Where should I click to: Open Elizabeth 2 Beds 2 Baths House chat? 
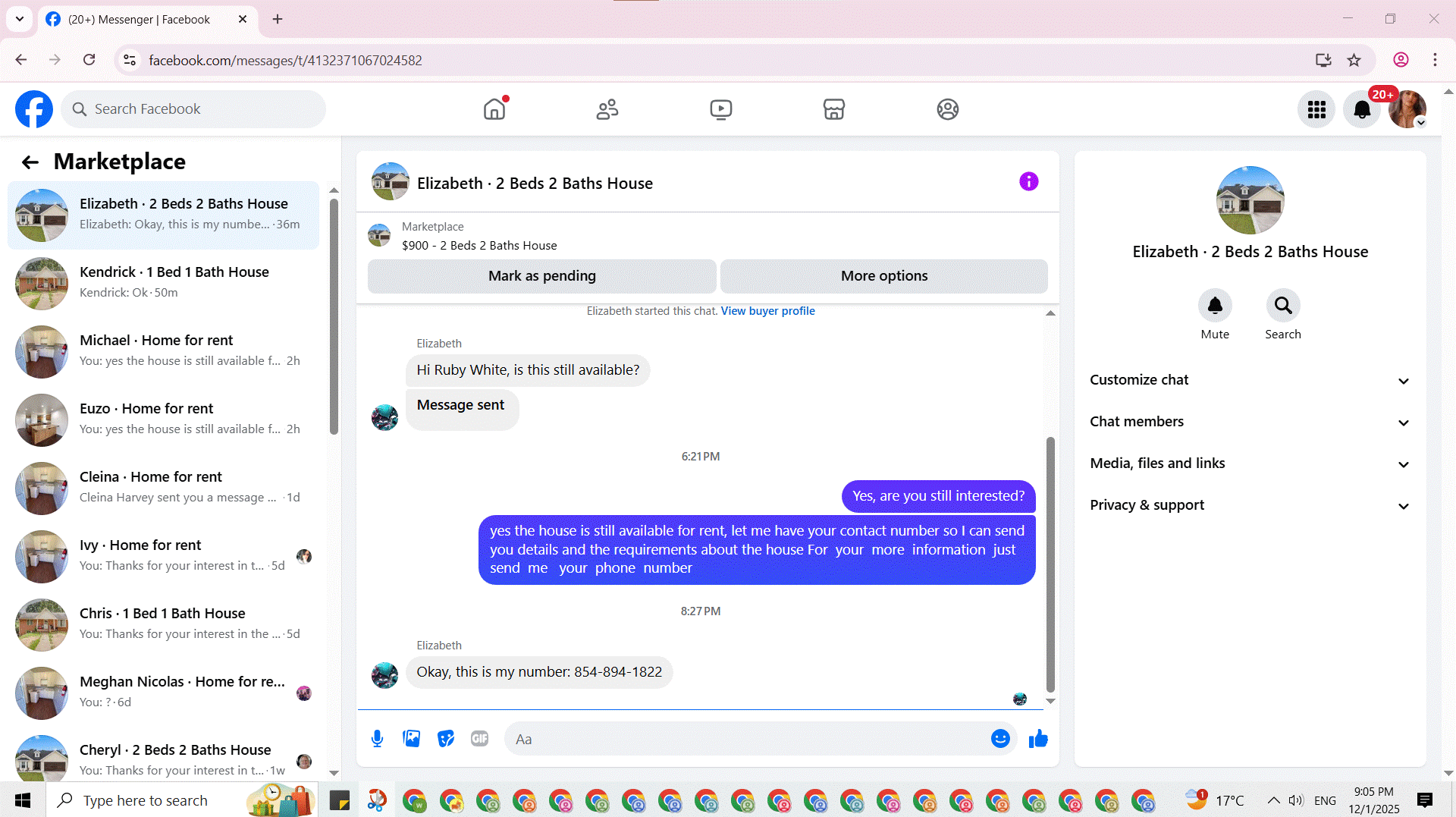[x=164, y=215]
